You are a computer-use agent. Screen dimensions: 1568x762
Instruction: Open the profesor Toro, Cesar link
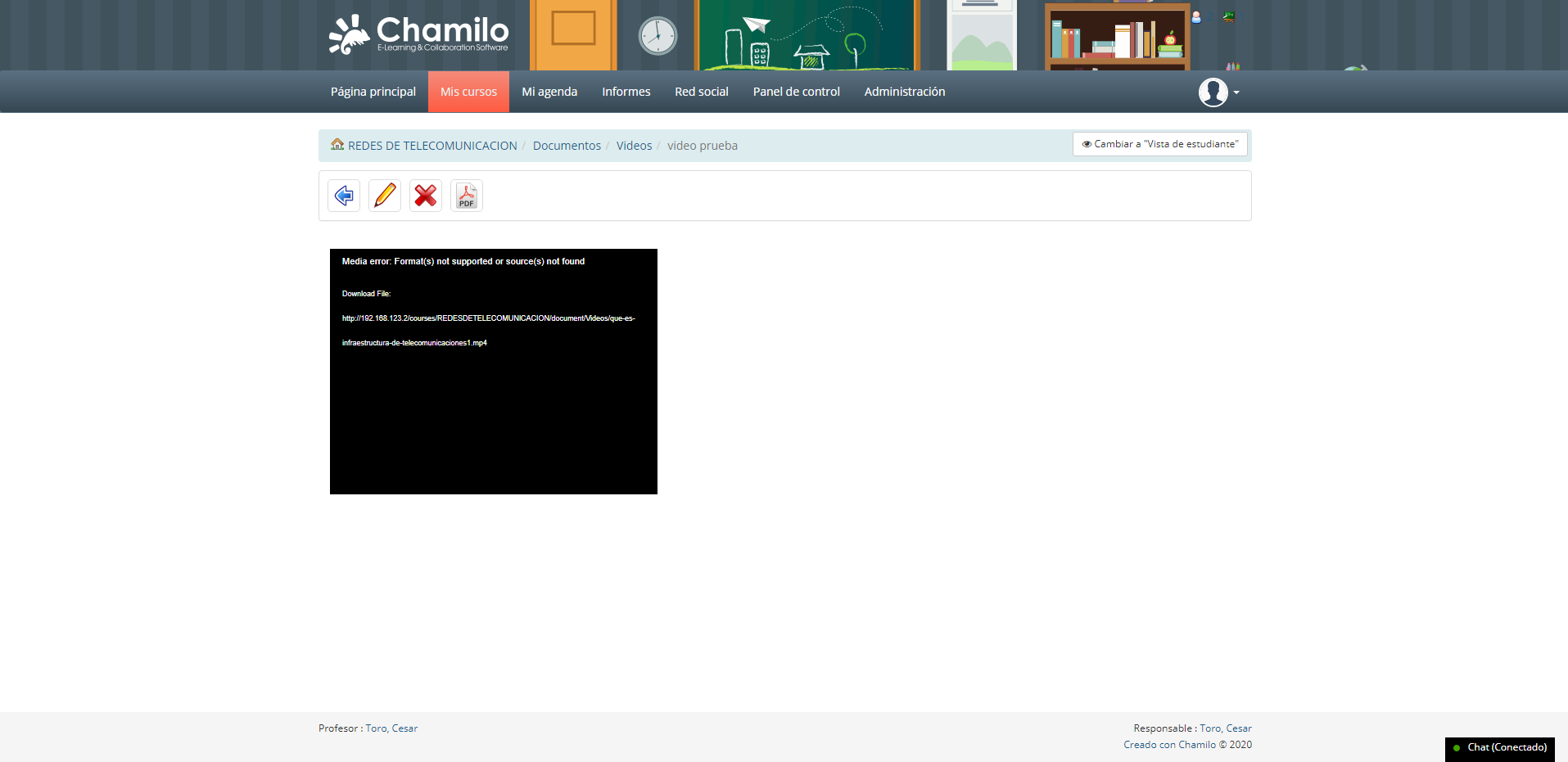391,728
